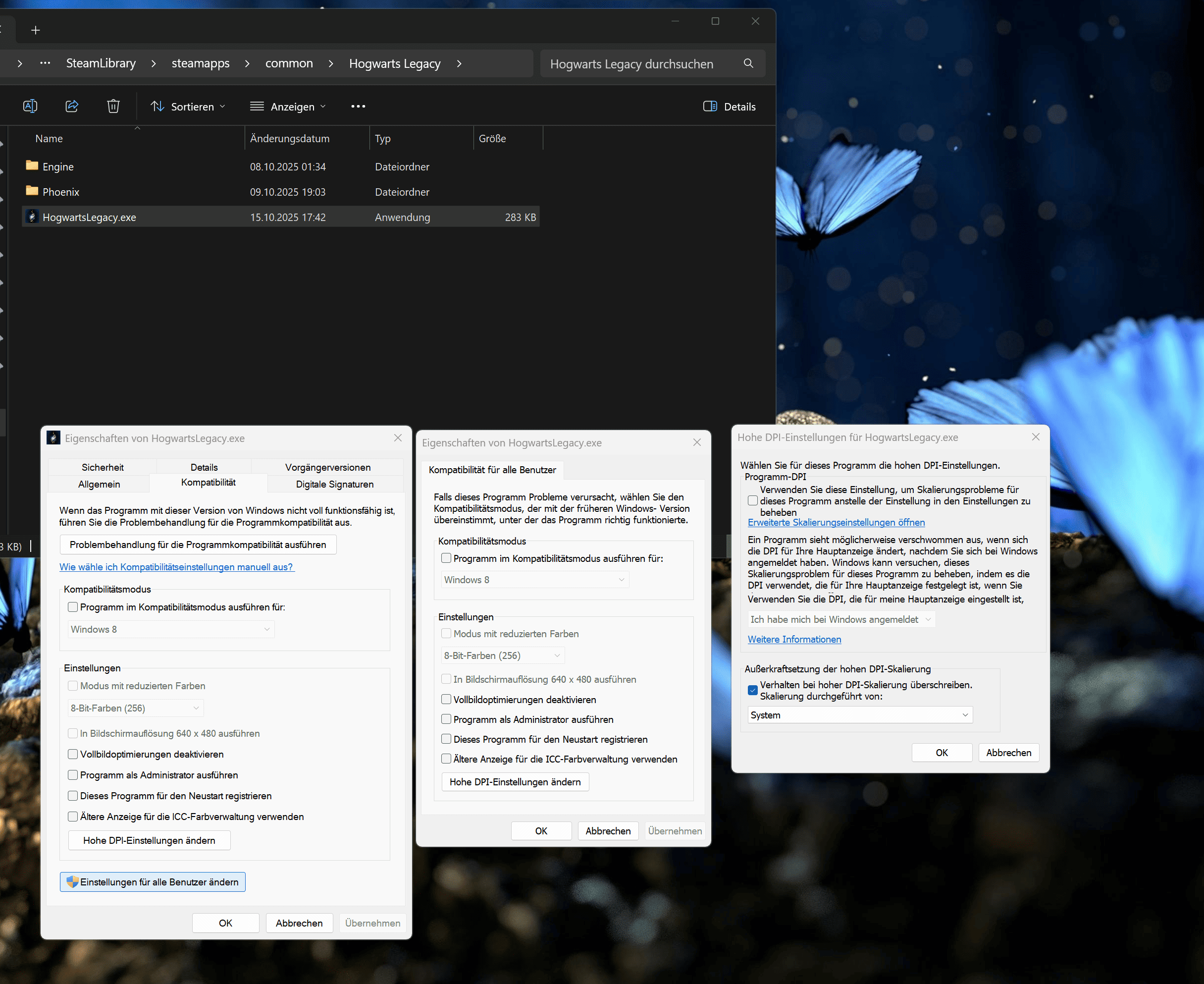The height and width of the screenshot is (984, 1204).
Task: Click the Share icon in the toolbar
Action: pyautogui.click(x=72, y=106)
